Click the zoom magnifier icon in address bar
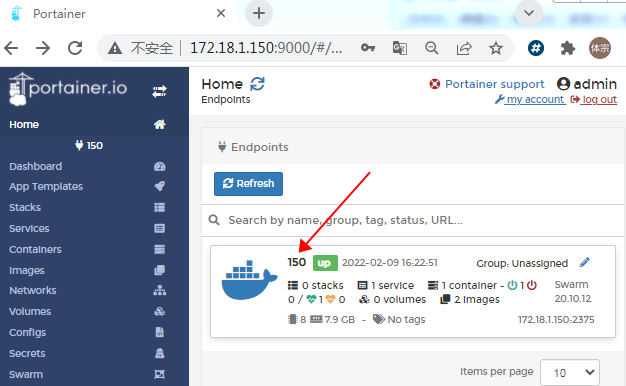This screenshot has width=626, height=386. coord(432,48)
